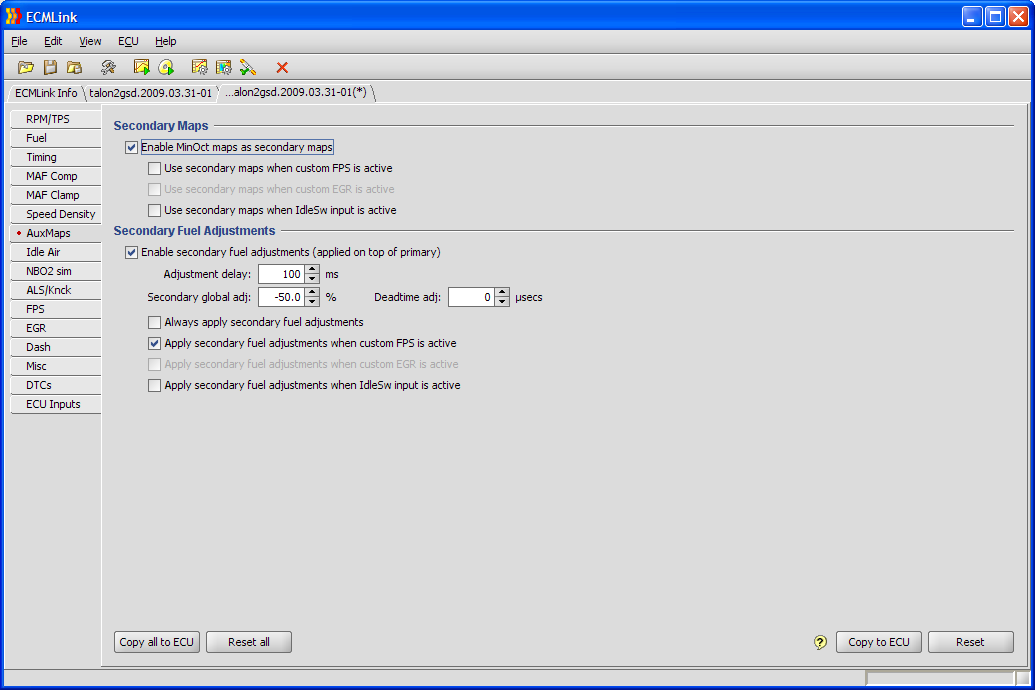1035x690 pixels.
Task: Increase Adjustment delay with up arrow
Action: pos(313,269)
